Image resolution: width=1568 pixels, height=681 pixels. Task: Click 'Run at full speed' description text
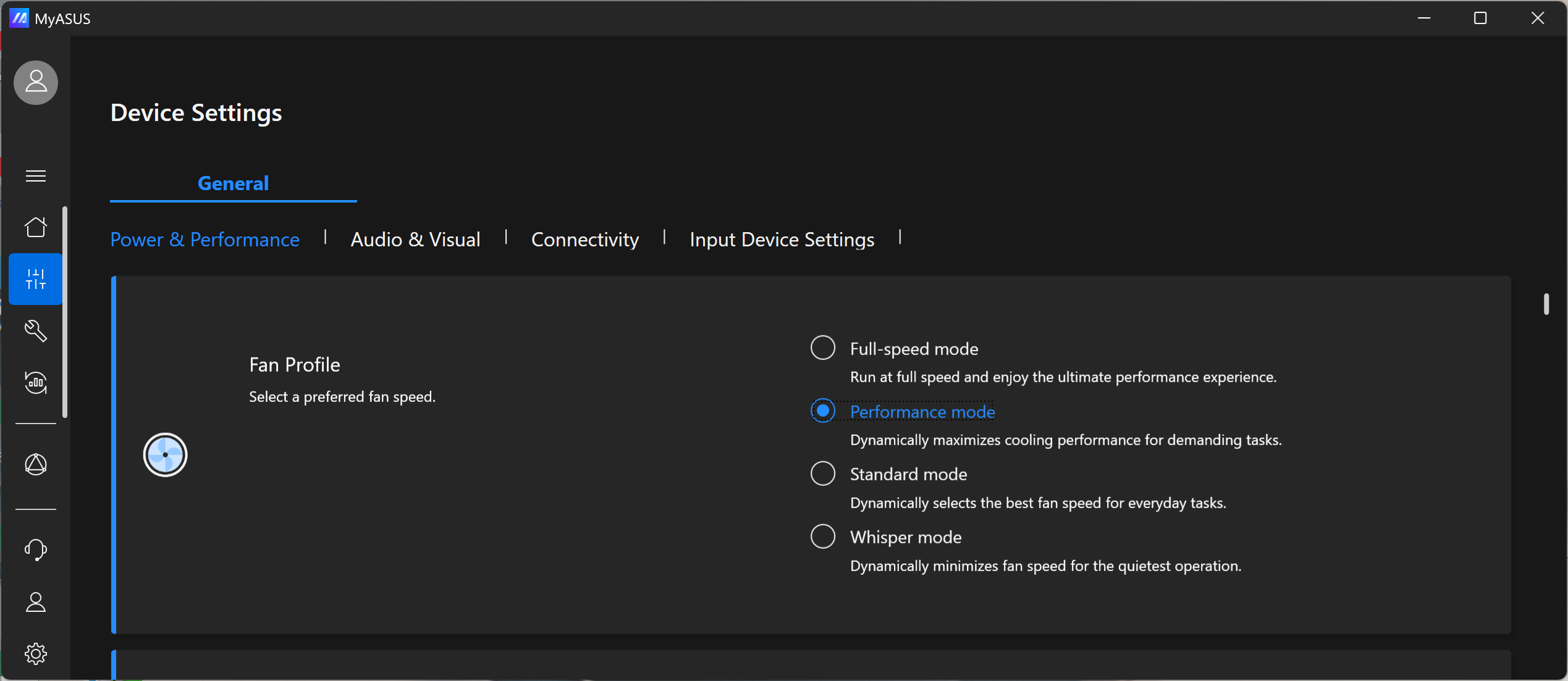pyautogui.click(x=1063, y=377)
